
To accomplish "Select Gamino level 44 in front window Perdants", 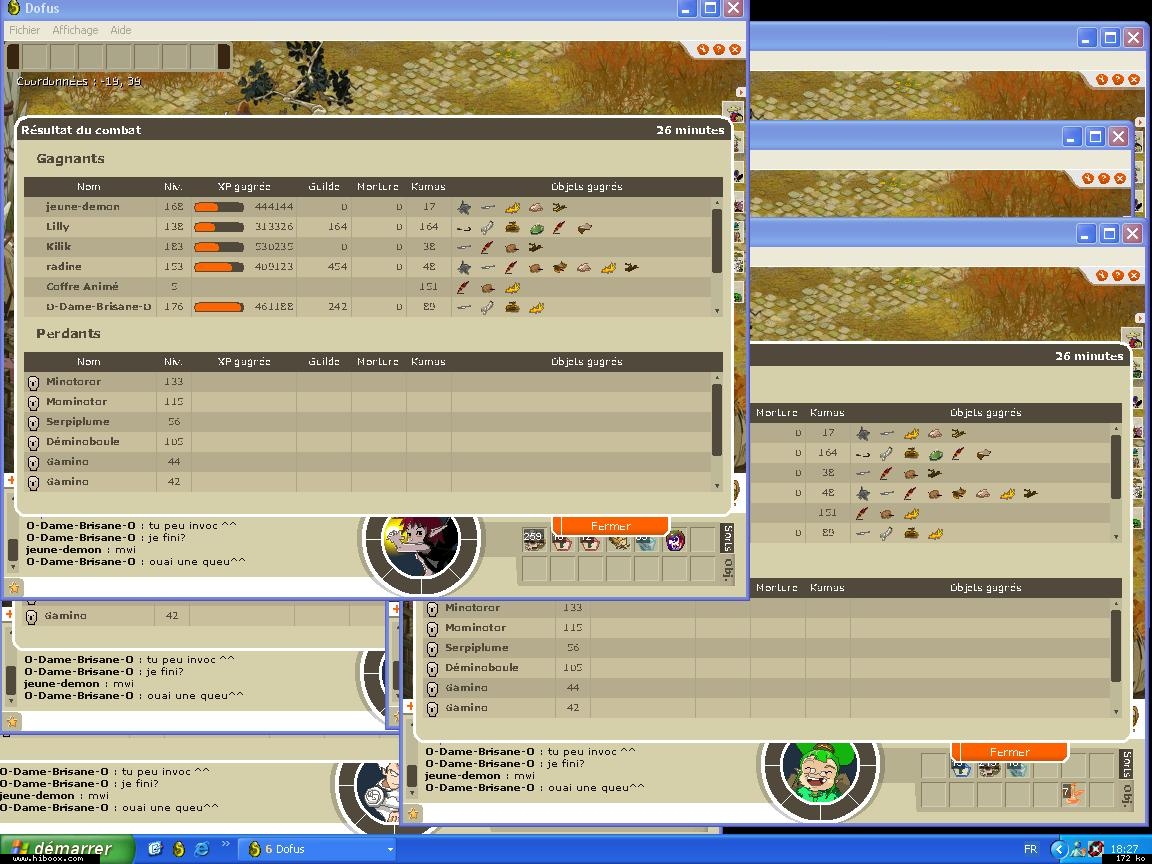I will (367, 461).
